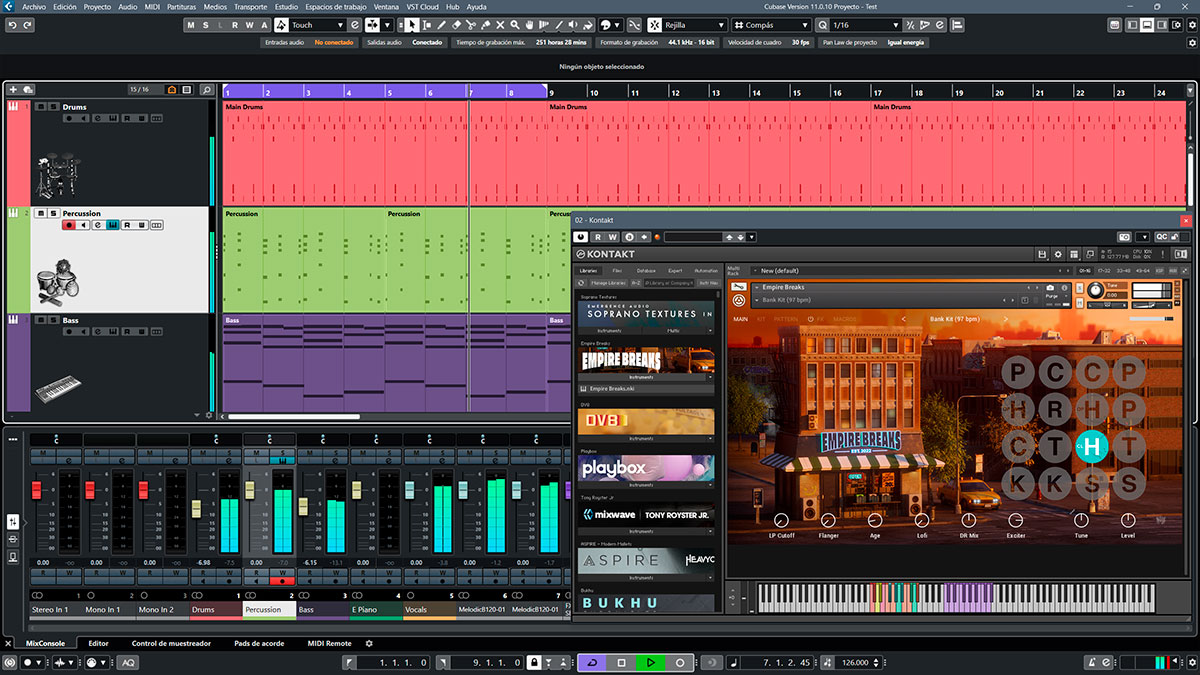Click the Play button in transport
The height and width of the screenshot is (675, 1200).
650,662
